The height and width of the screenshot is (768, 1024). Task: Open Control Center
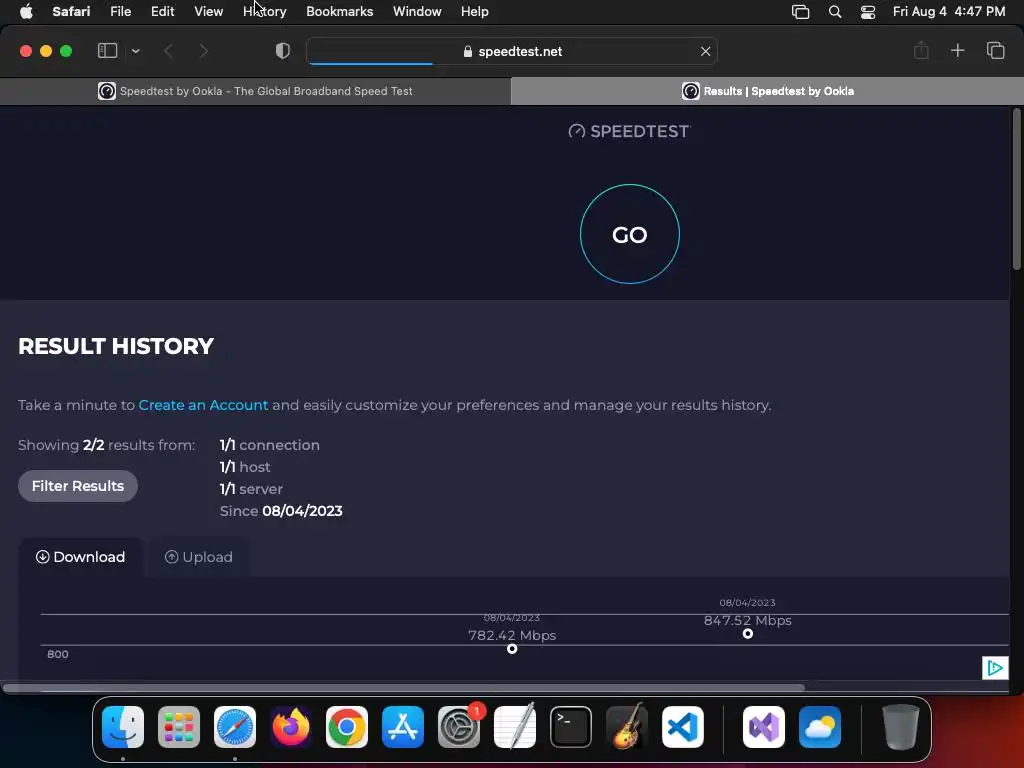pyautogui.click(x=868, y=12)
